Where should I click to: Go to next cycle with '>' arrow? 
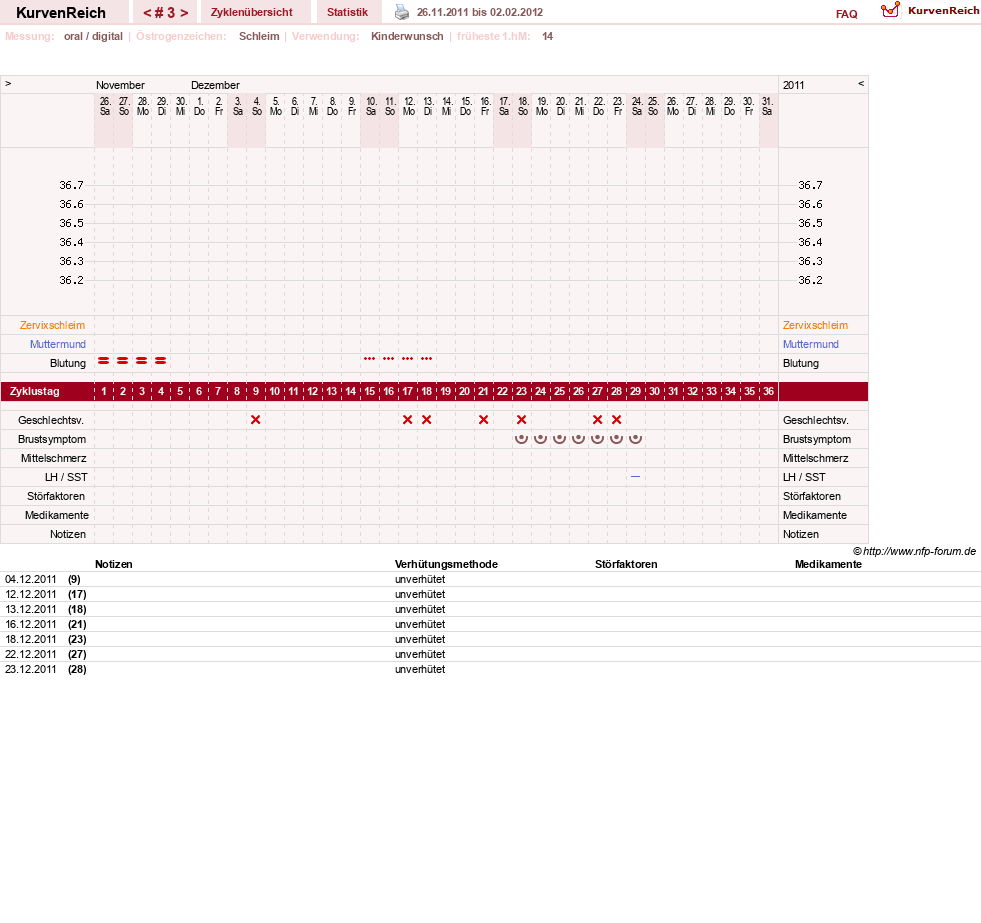coord(184,13)
